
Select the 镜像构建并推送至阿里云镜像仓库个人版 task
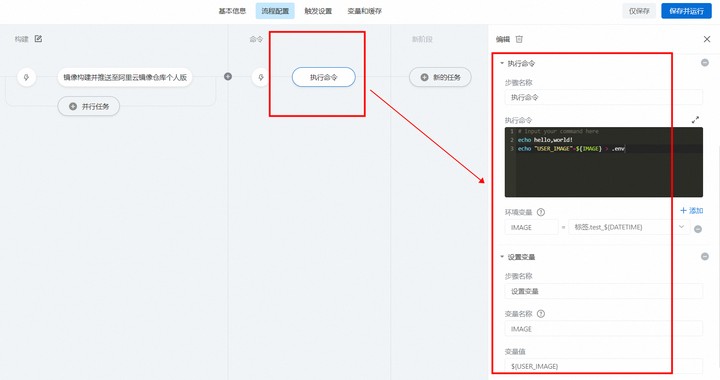point(125,77)
